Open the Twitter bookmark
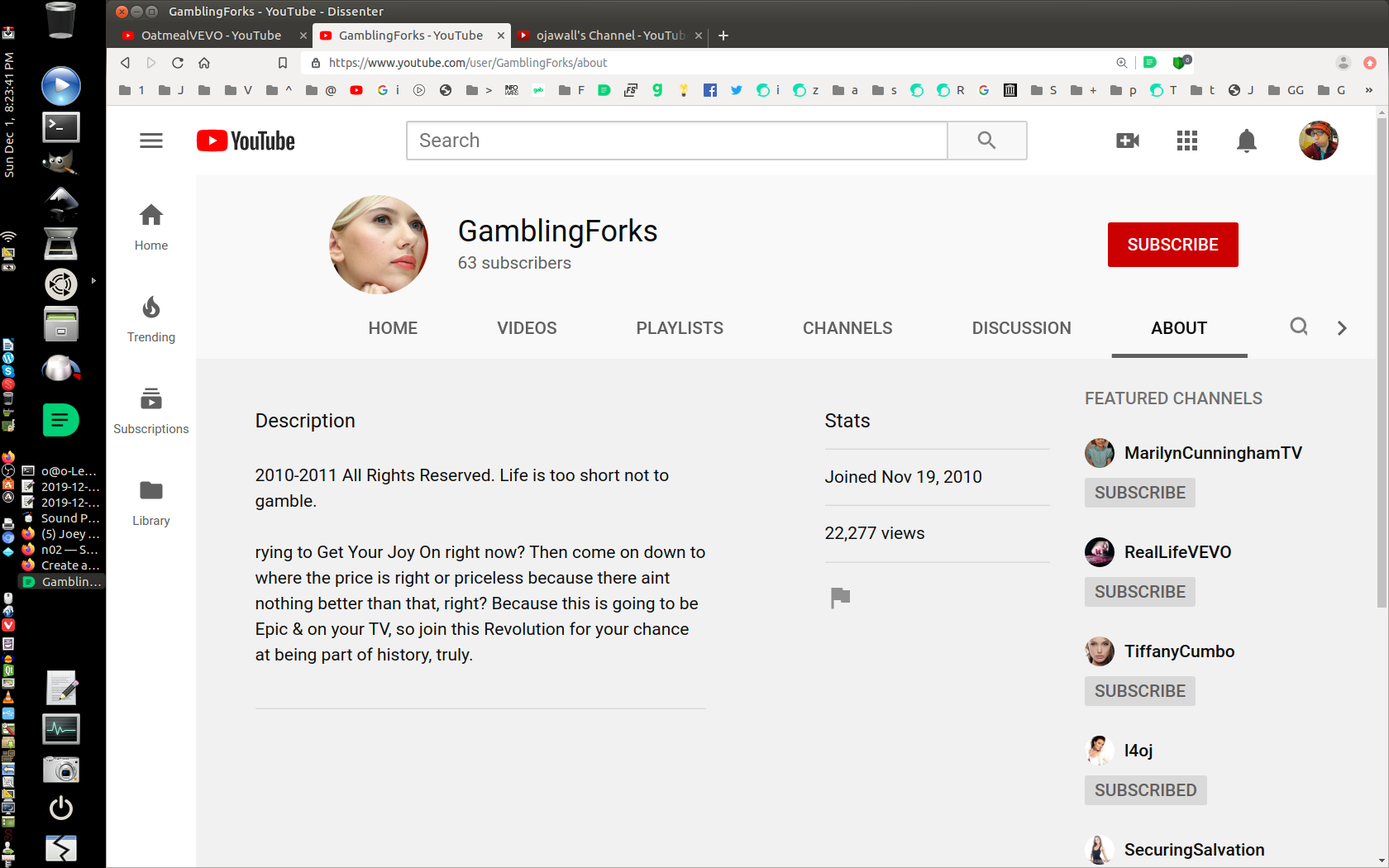This screenshot has width=1389, height=868. pyautogui.click(x=737, y=90)
